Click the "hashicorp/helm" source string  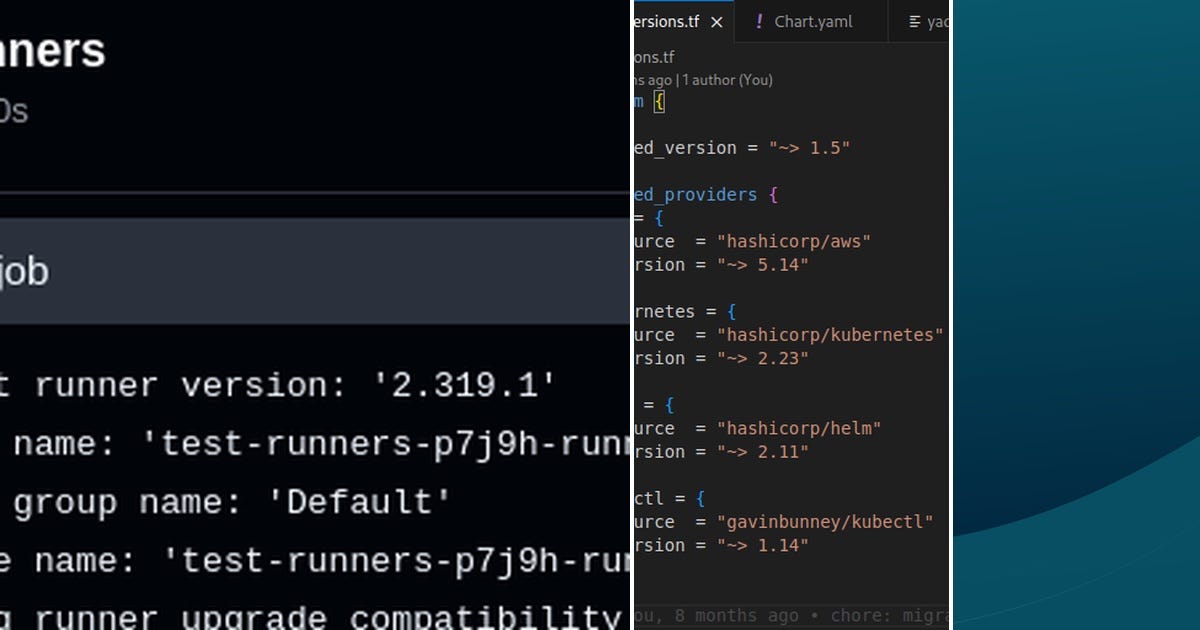tap(799, 428)
